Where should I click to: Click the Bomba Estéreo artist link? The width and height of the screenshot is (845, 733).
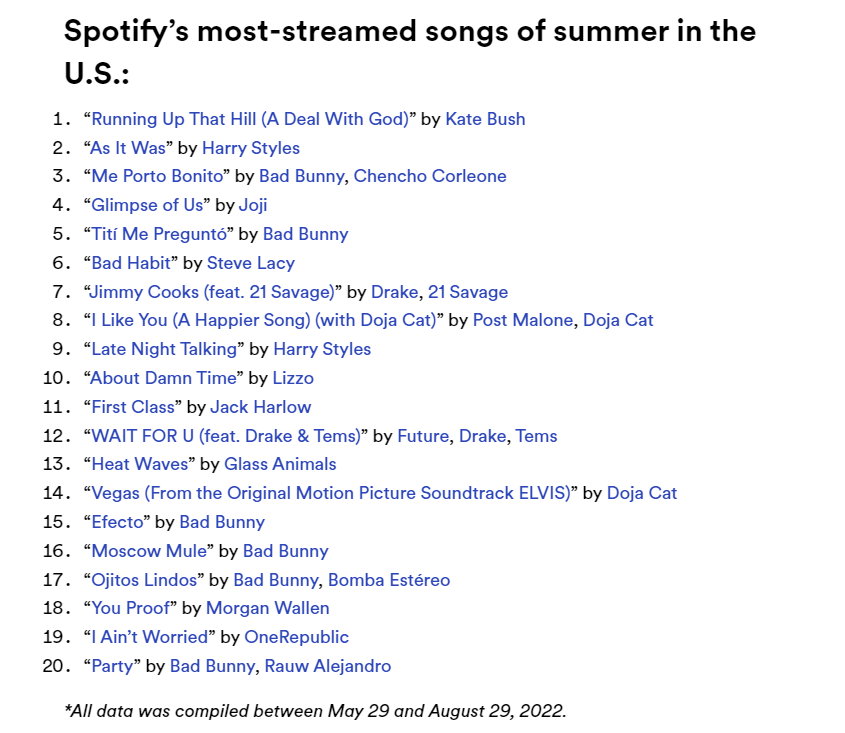[389, 580]
